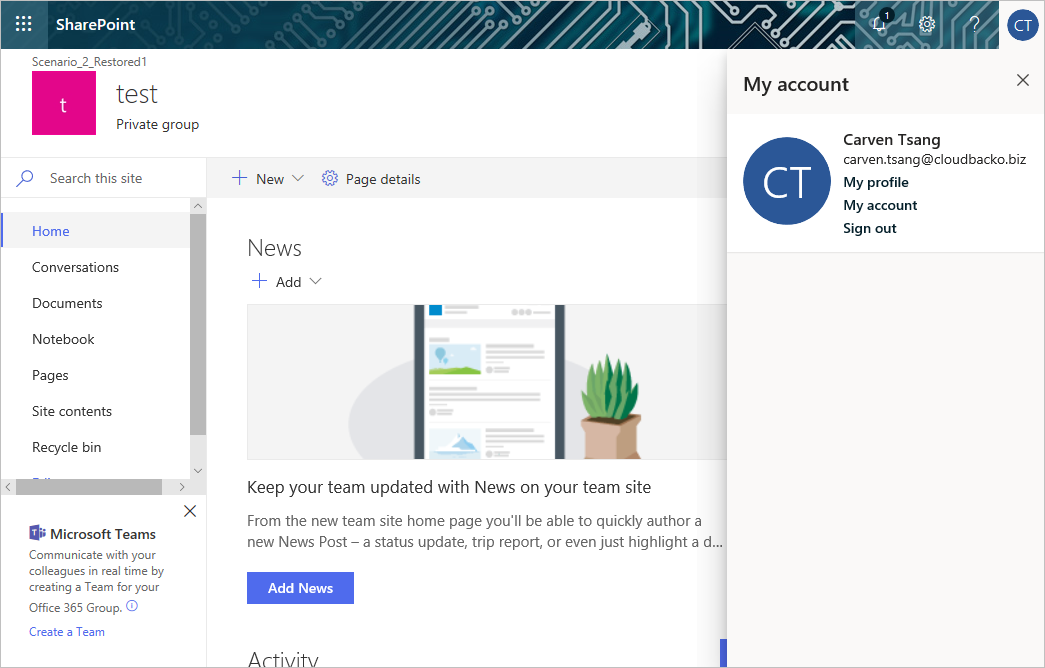Go to Home in site navigation

click(95, 231)
